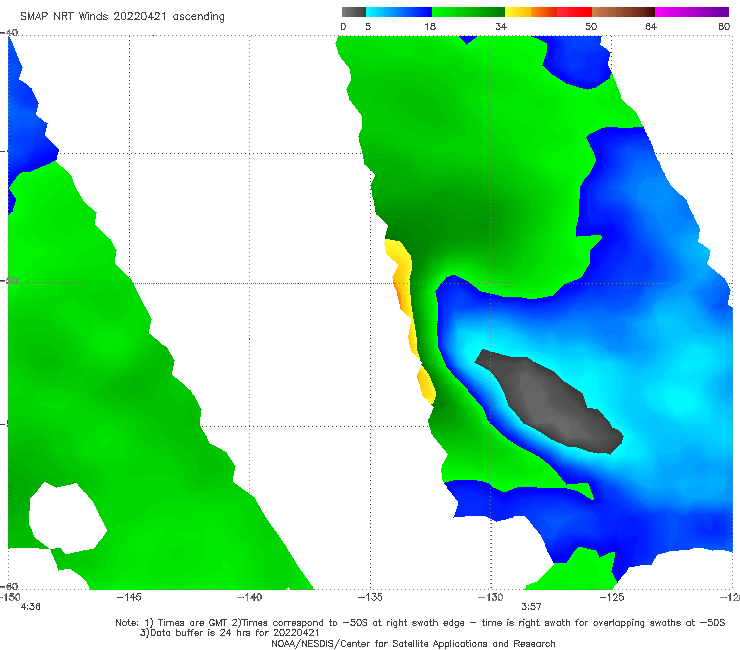Click the title 'SMAP NRT Winds 20220421 ascending'

click(x=122, y=17)
